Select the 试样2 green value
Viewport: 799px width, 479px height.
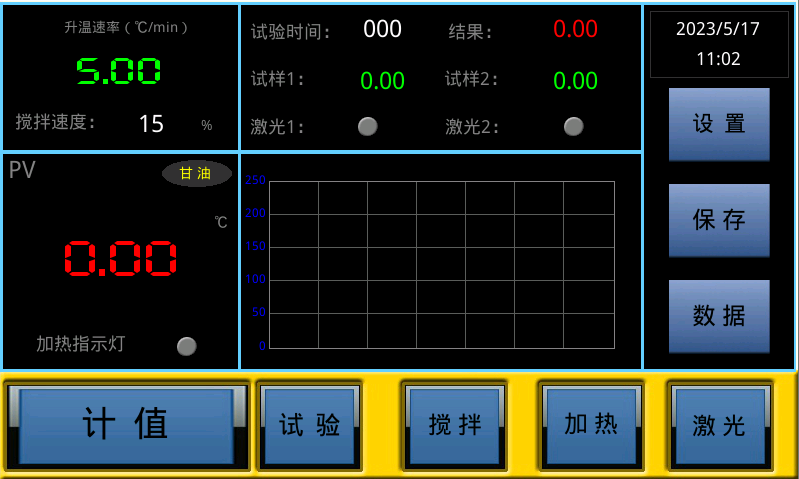pyautogui.click(x=575, y=81)
